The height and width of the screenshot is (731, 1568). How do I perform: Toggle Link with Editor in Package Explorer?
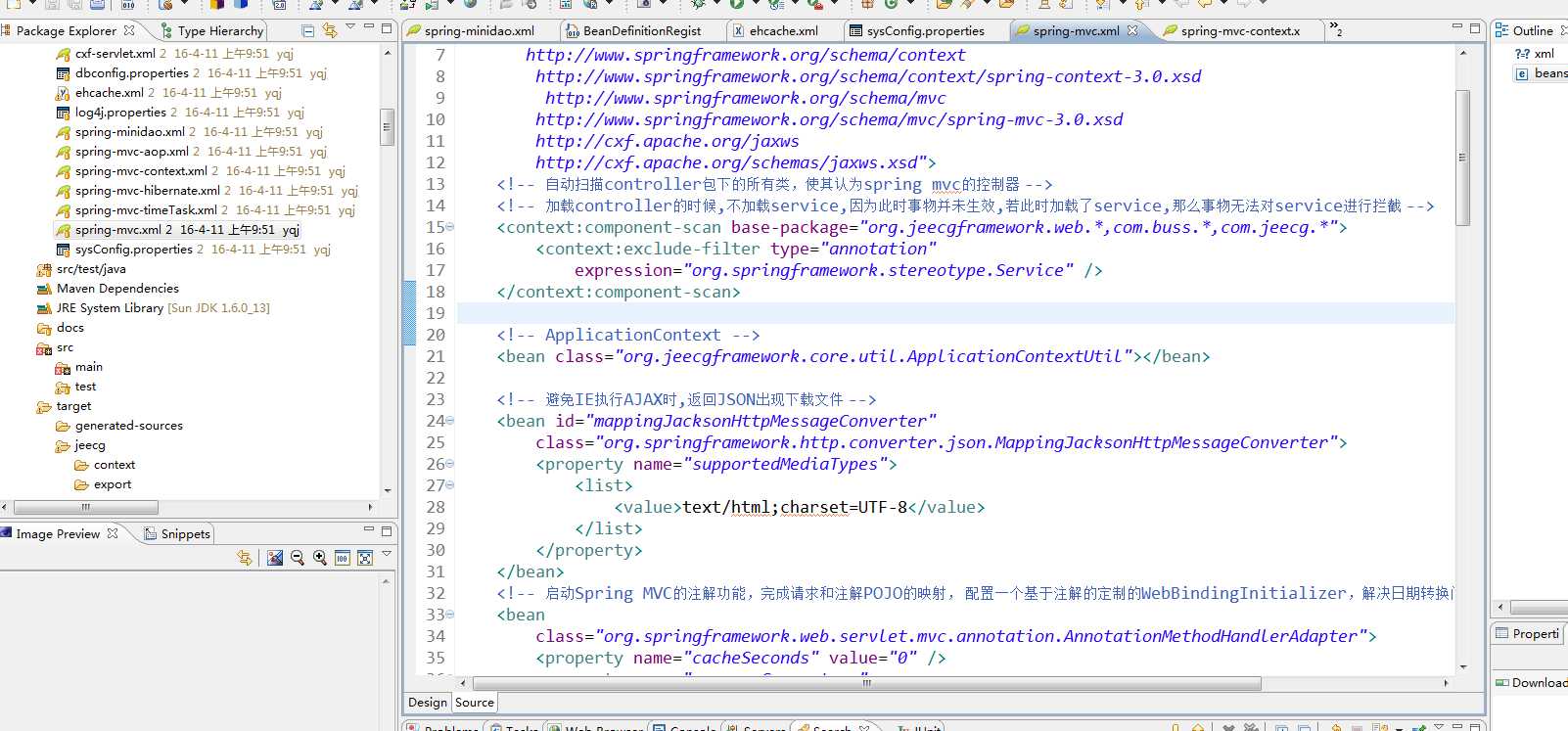click(330, 30)
